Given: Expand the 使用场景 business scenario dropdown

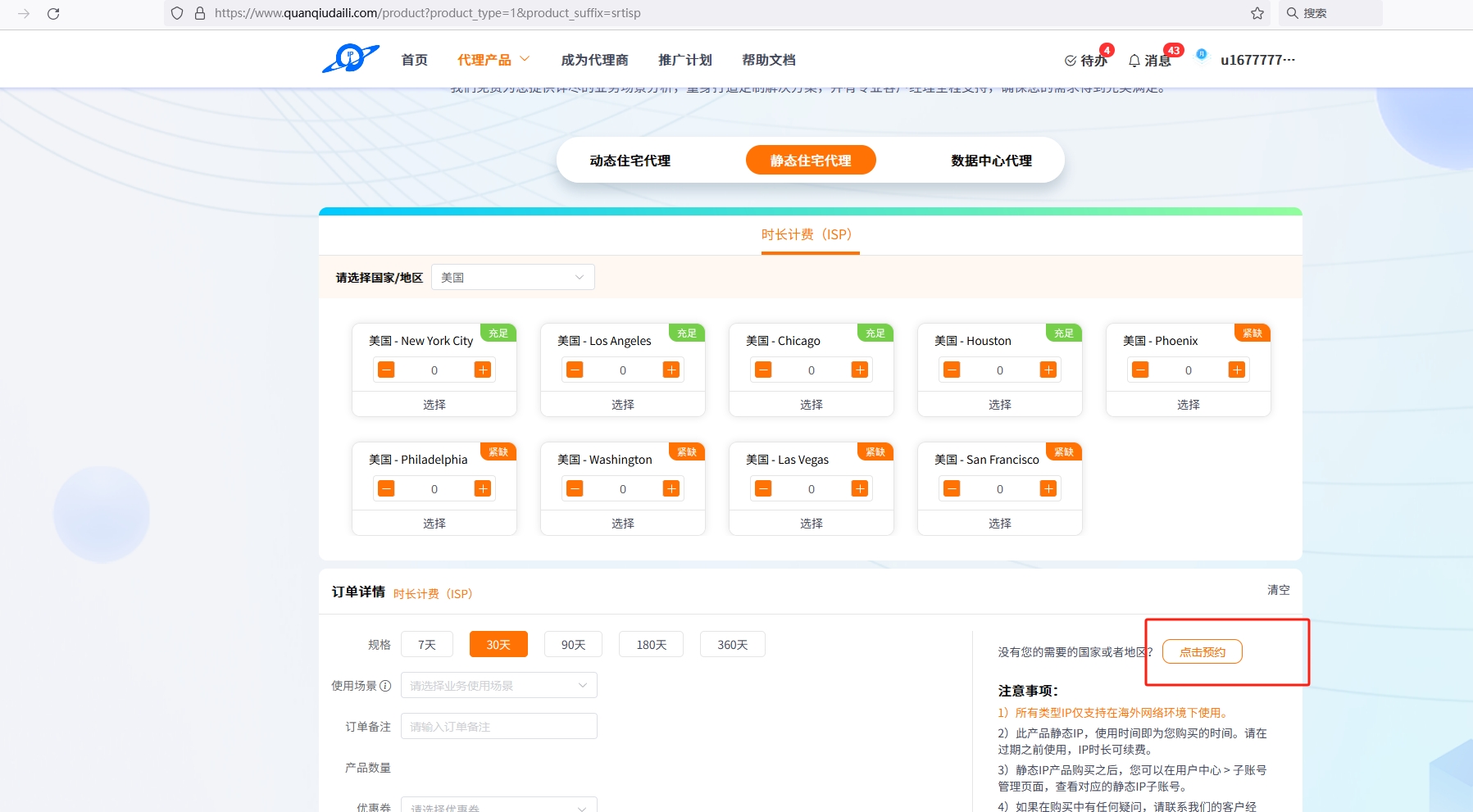Looking at the screenshot, I should tap(498, 686).
